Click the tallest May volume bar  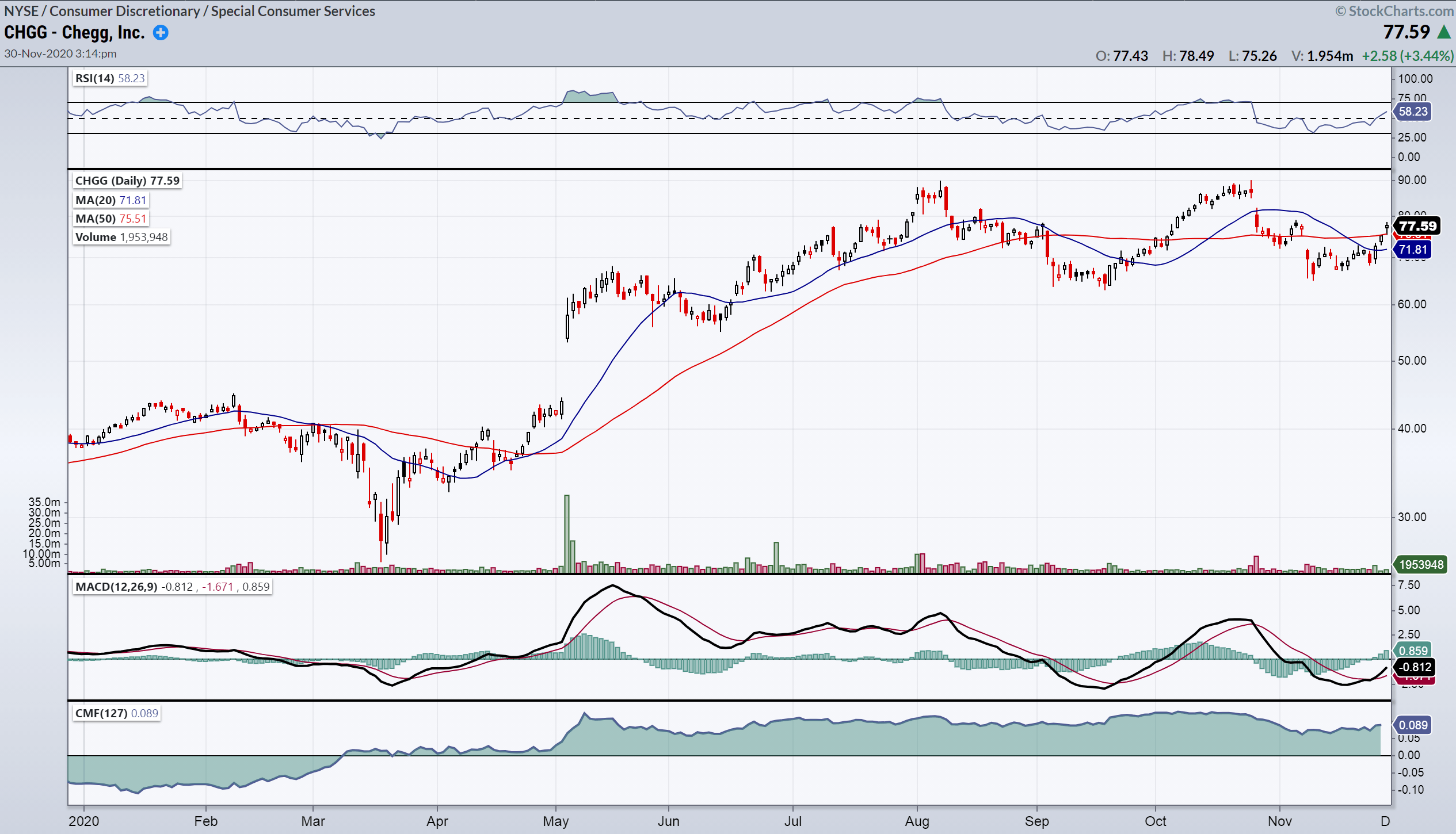tap(567, 533)
